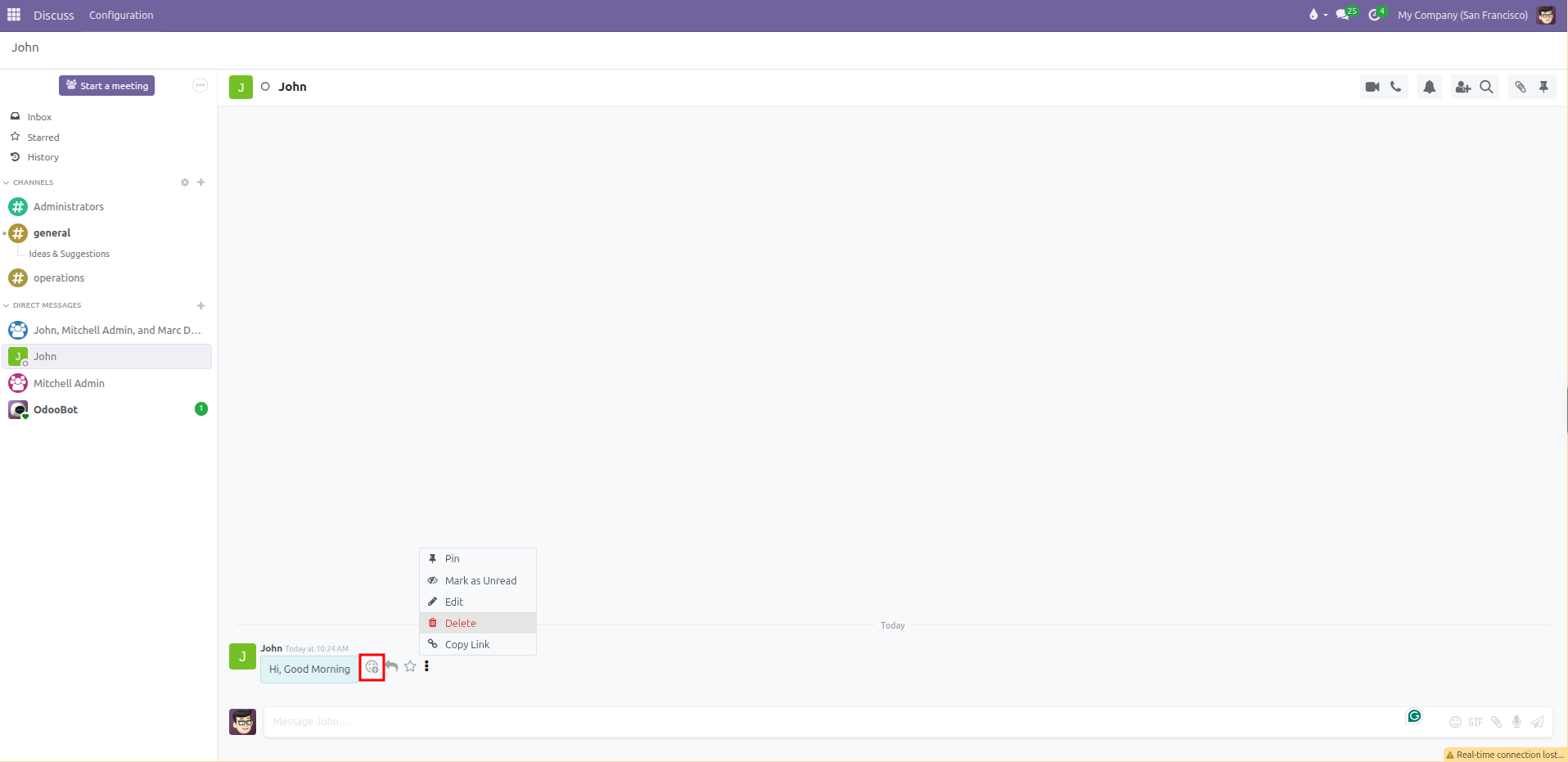Choose Copy Link in message menu

coord(478,644)
